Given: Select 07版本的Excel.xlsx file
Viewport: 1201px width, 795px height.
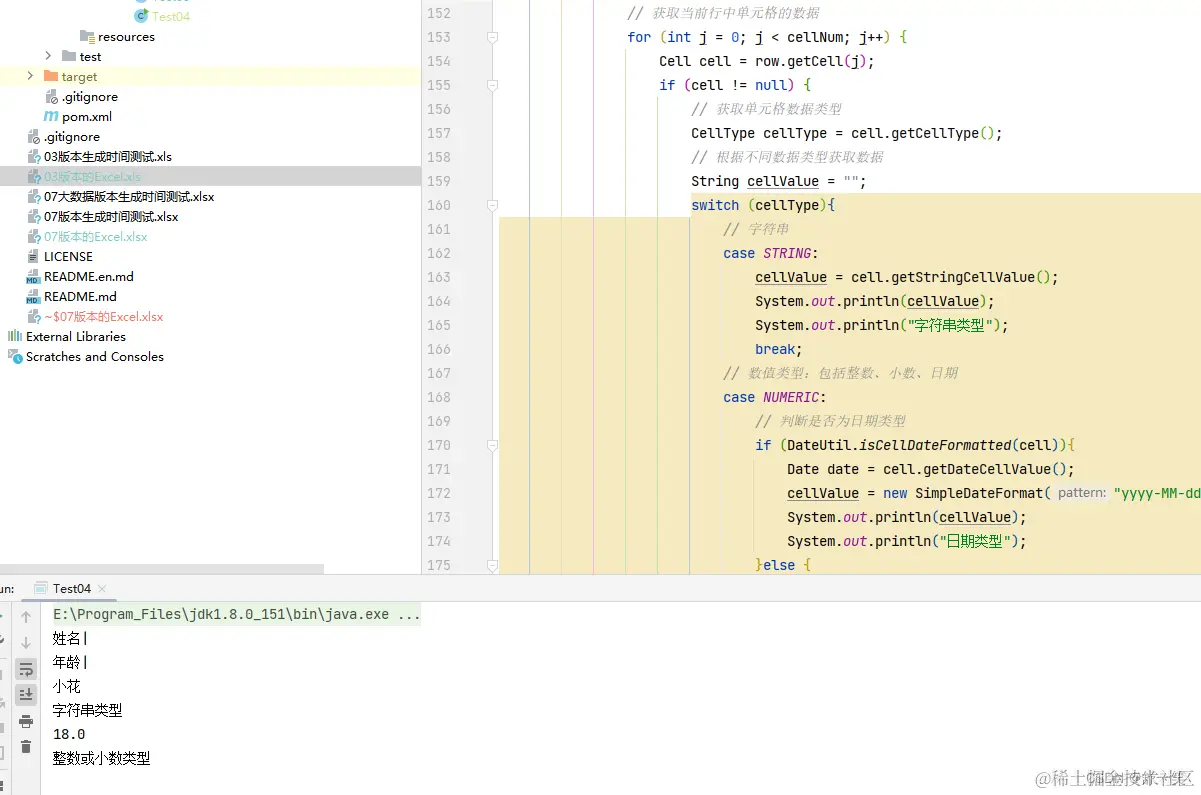Looking at the screenshot, I should pyautogui.click(x=96, y=237).
